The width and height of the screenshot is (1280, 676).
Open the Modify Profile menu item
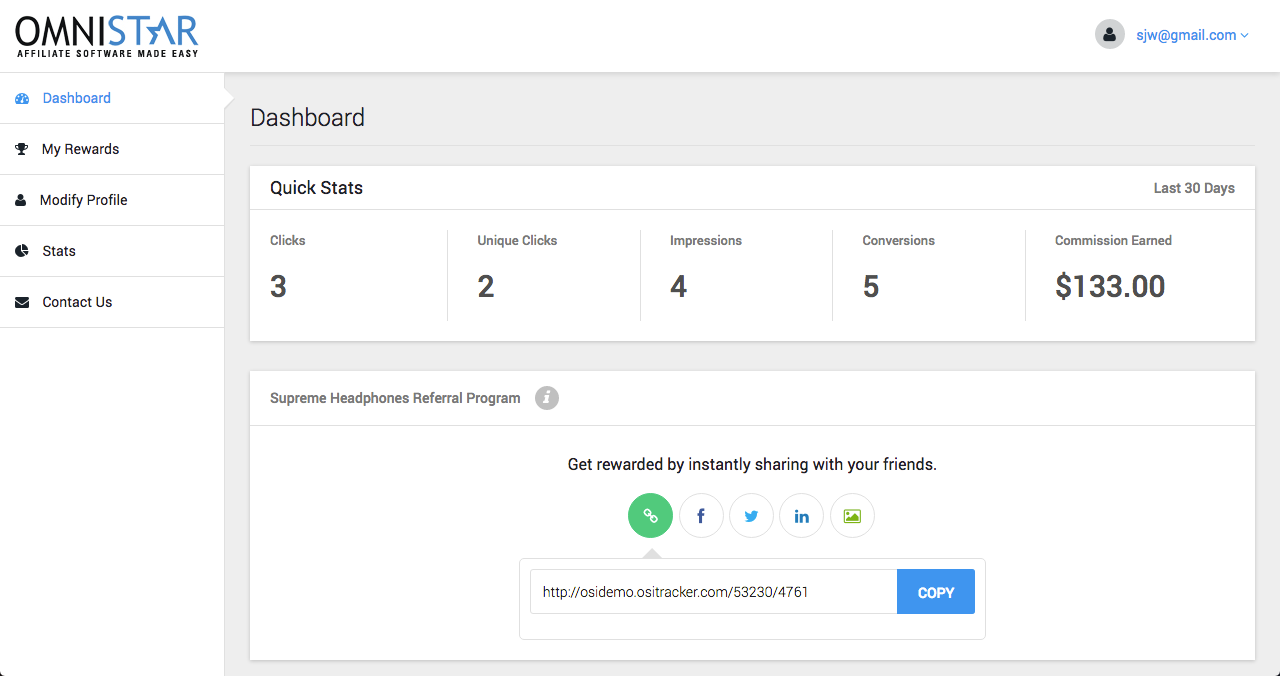[84, 200]
